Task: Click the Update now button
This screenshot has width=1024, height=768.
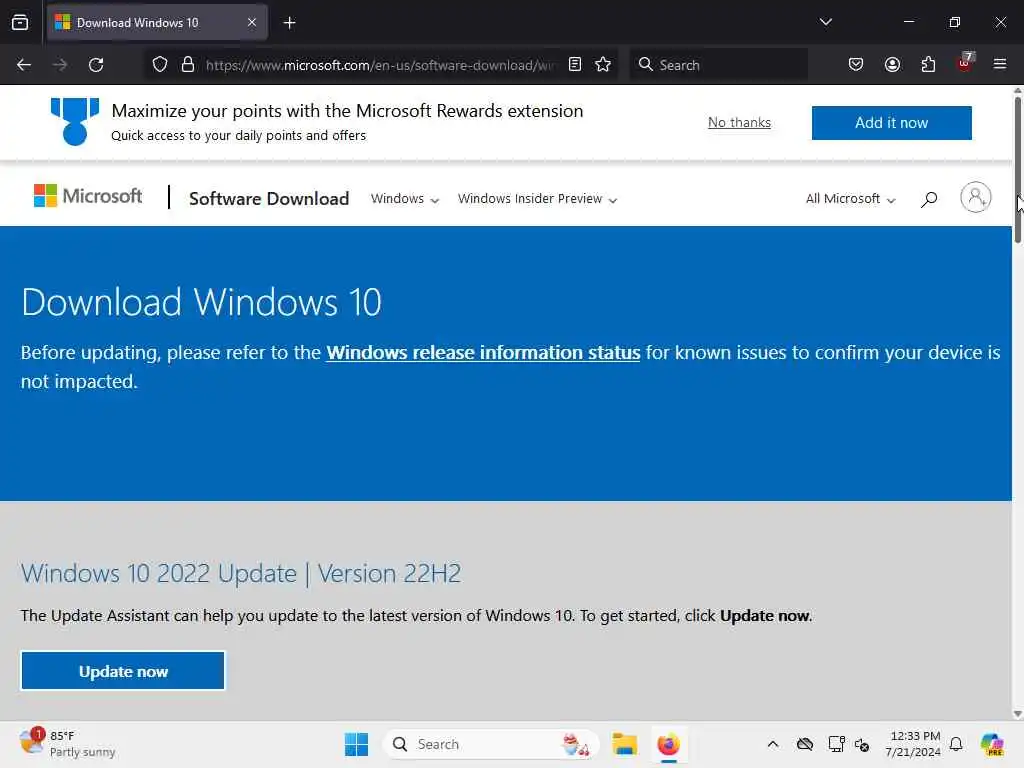Action: coord(123,671)
